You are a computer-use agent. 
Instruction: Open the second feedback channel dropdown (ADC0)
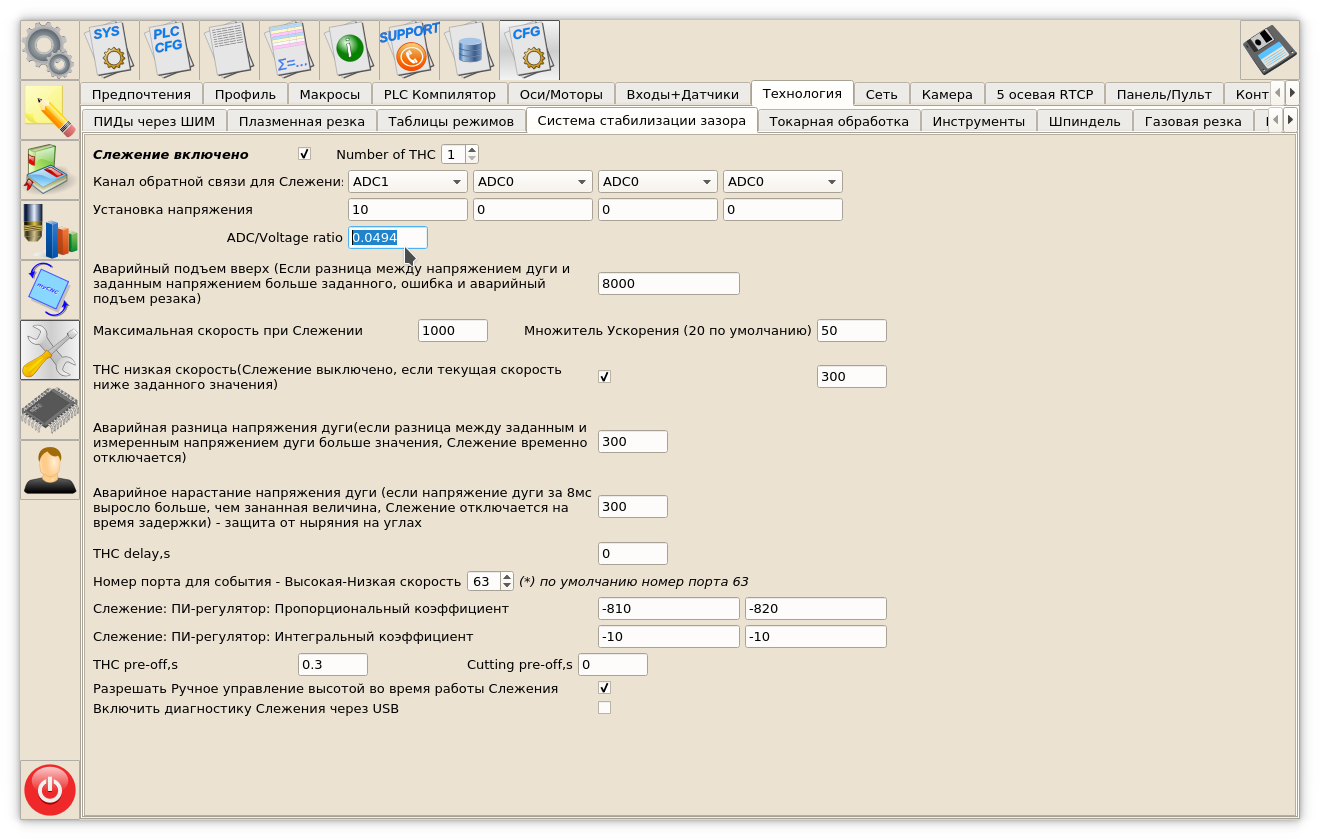(x=533, y=181)
